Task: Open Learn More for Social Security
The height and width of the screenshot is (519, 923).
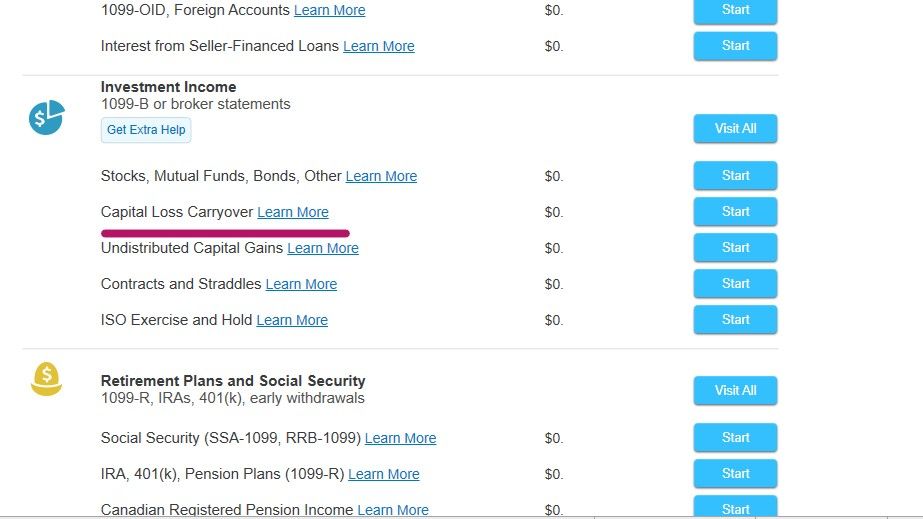Action: tap(400, 438)
